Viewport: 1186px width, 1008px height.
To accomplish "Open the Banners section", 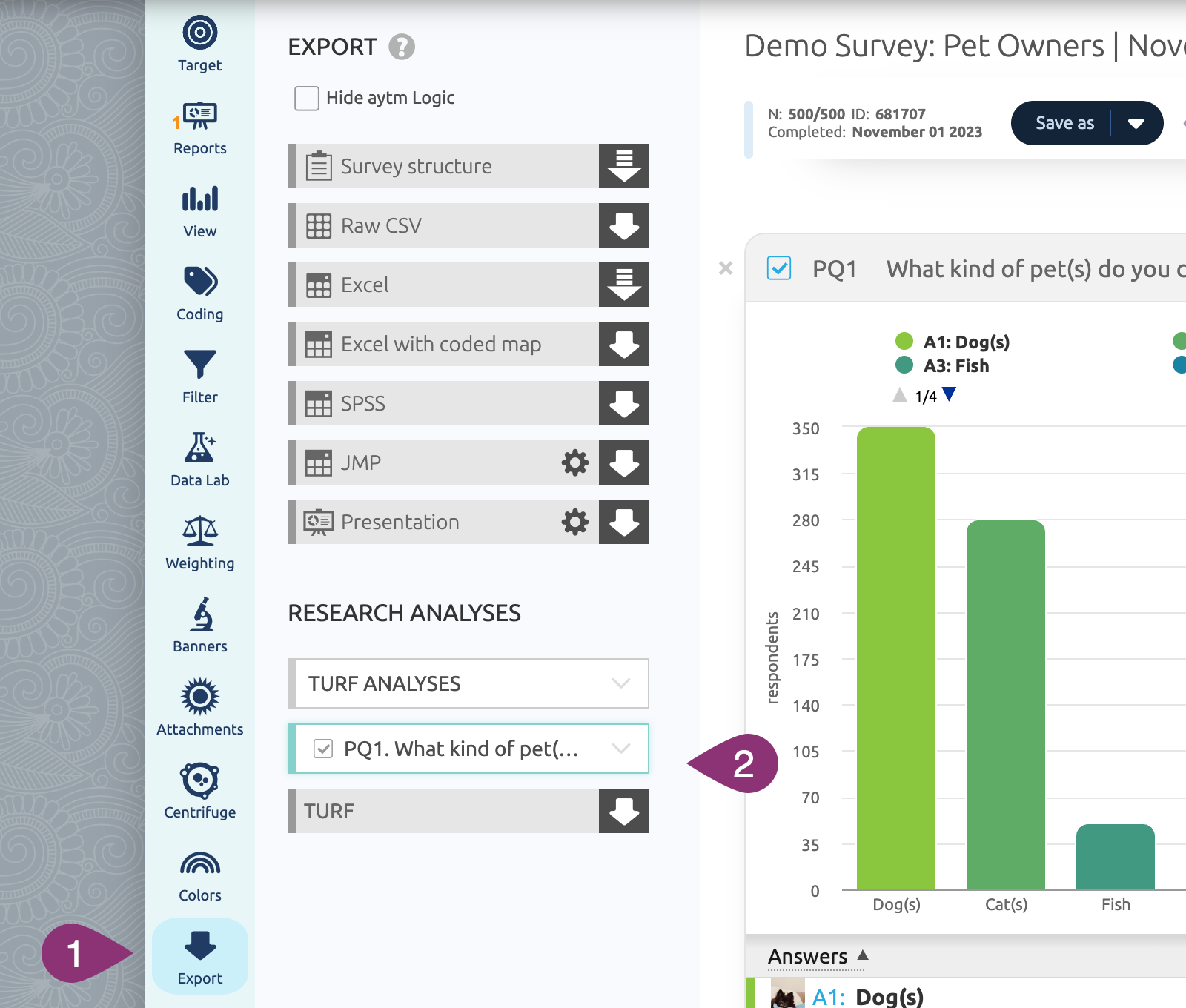I will pos(199,626).
